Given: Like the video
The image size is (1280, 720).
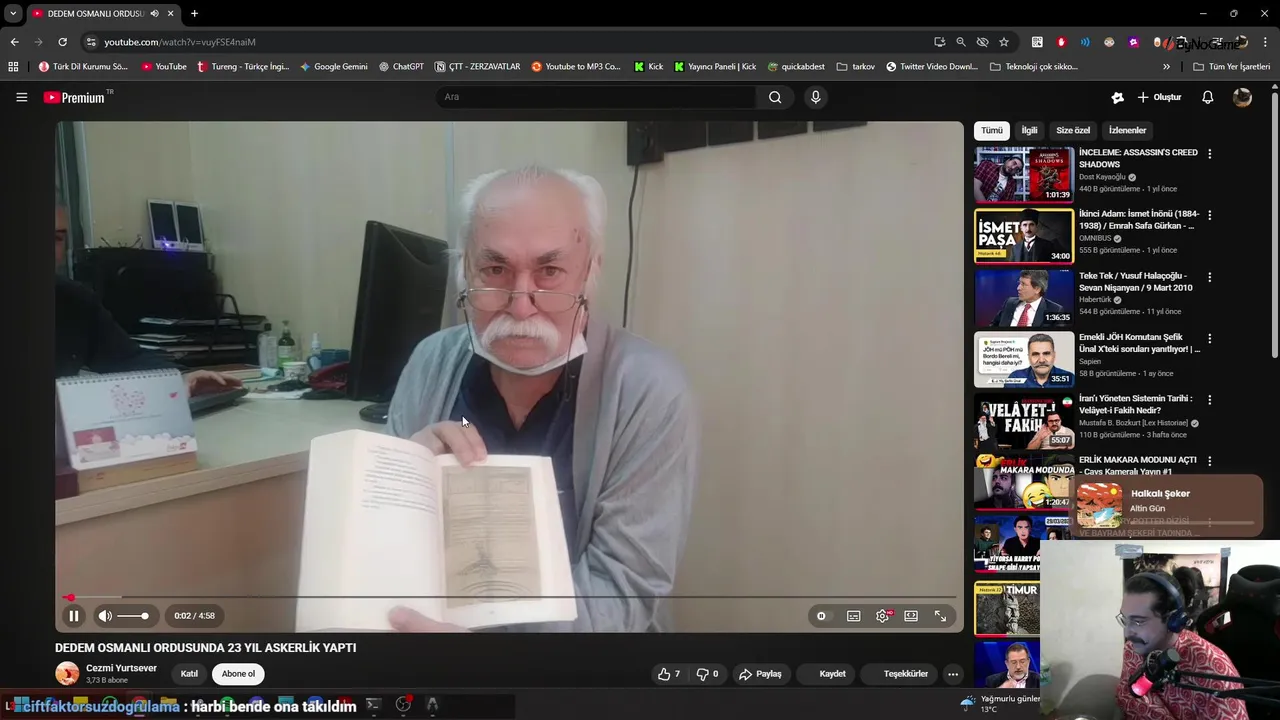Looking at the screenshot, I should [x=669, y=674].
